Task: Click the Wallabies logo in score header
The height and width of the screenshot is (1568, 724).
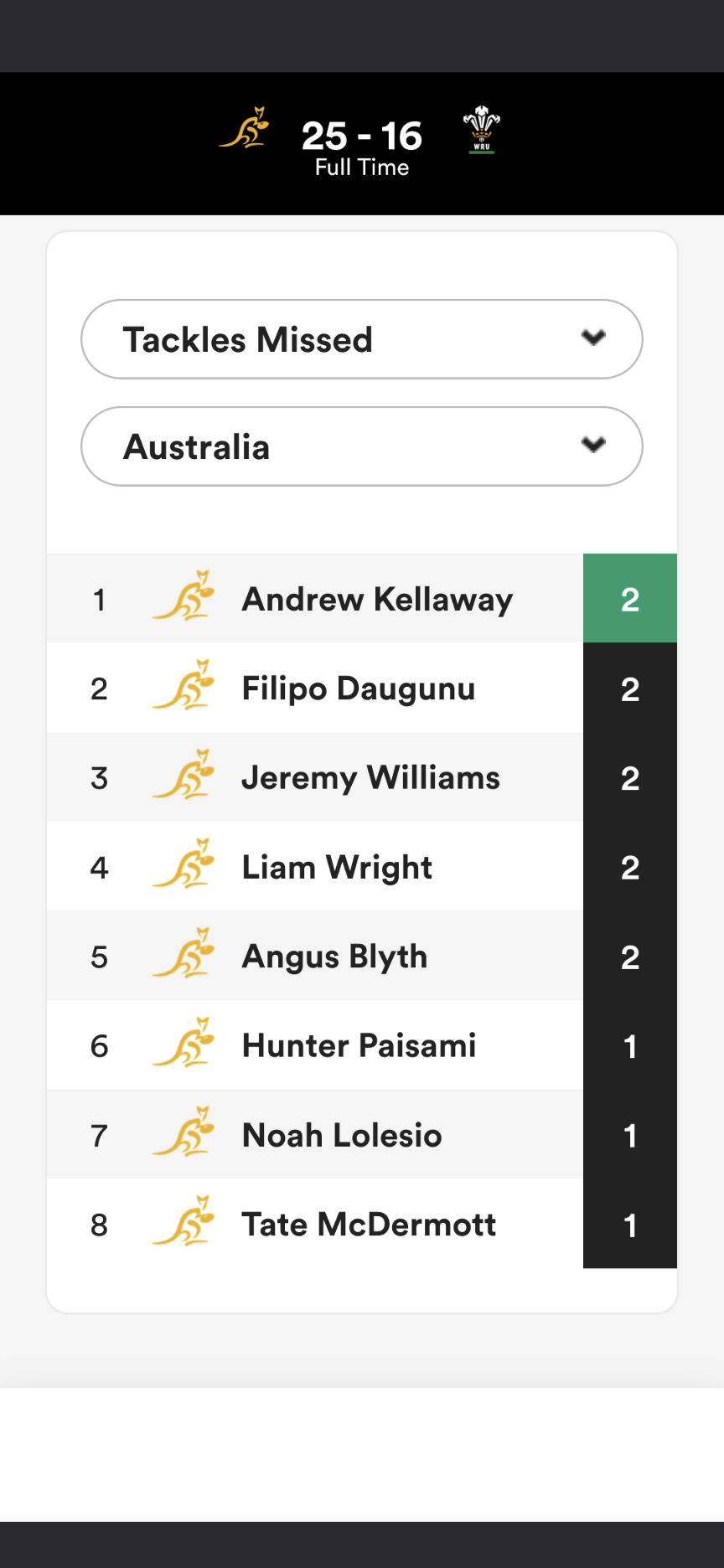Action: pos(245,128)
